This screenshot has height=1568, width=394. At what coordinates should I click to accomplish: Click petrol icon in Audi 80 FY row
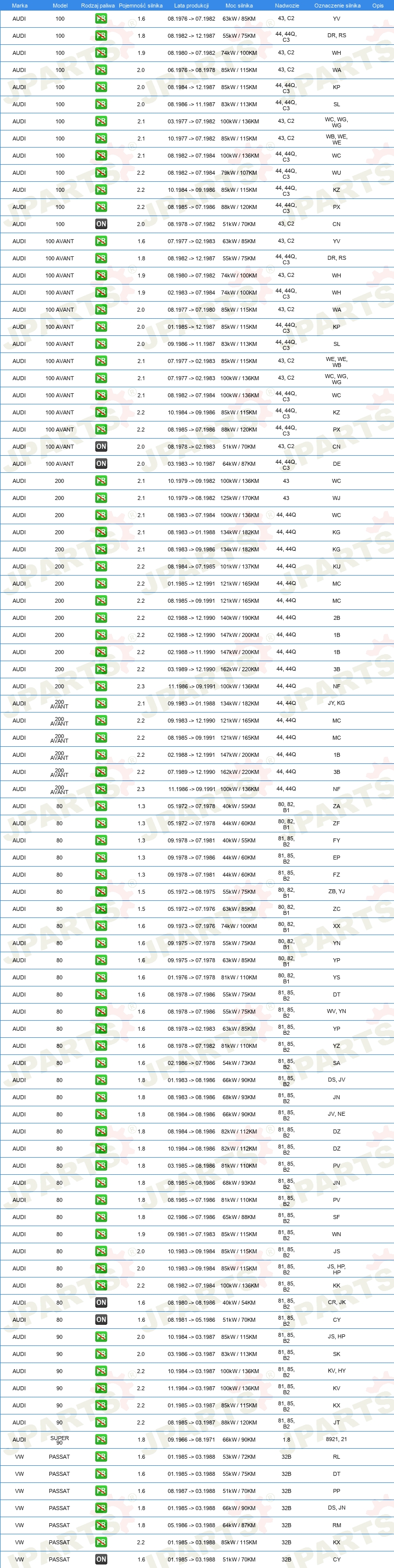pos(101,840)
